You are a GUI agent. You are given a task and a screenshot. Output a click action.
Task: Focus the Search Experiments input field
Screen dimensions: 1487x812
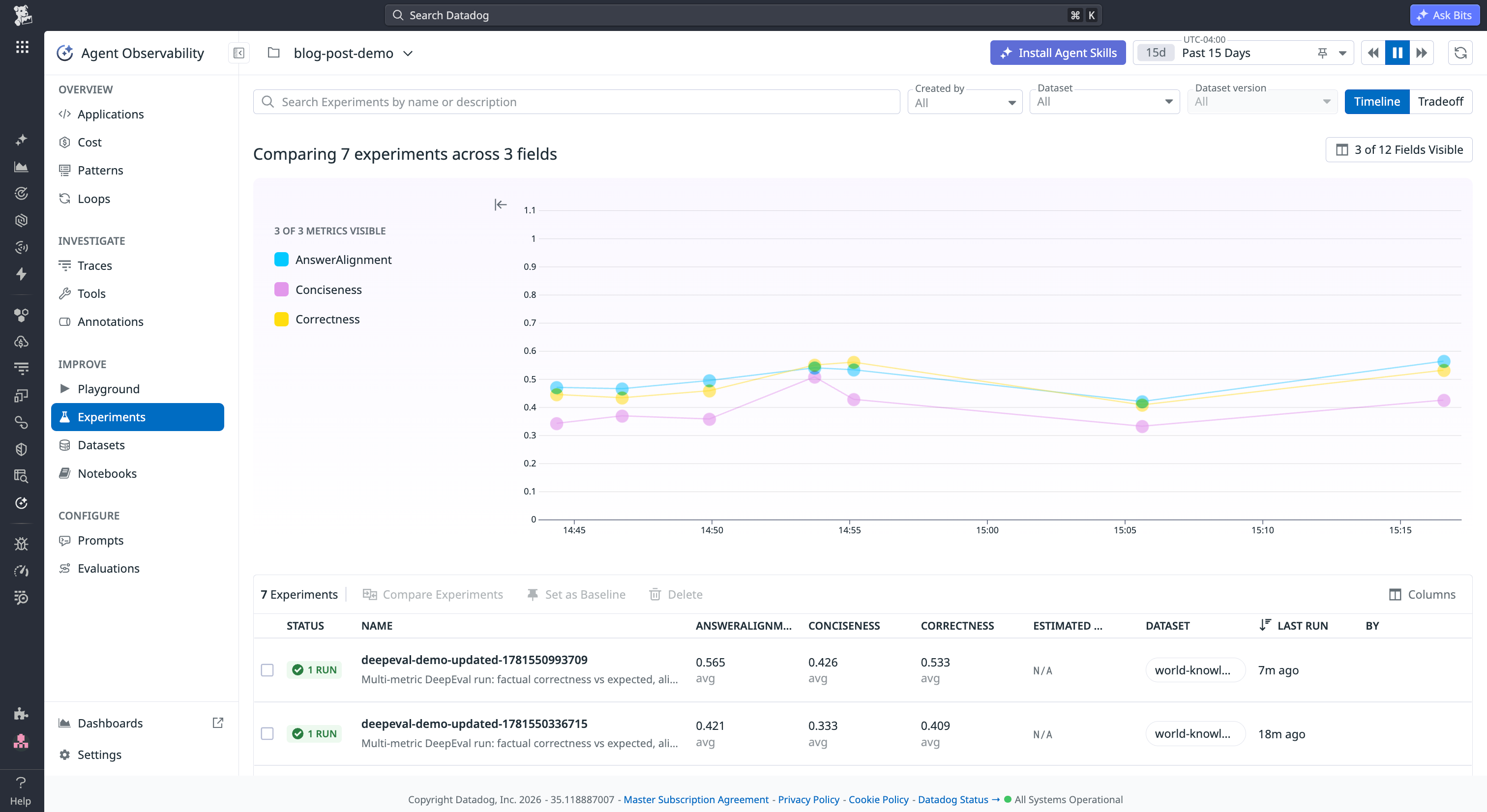coord(576,102)
